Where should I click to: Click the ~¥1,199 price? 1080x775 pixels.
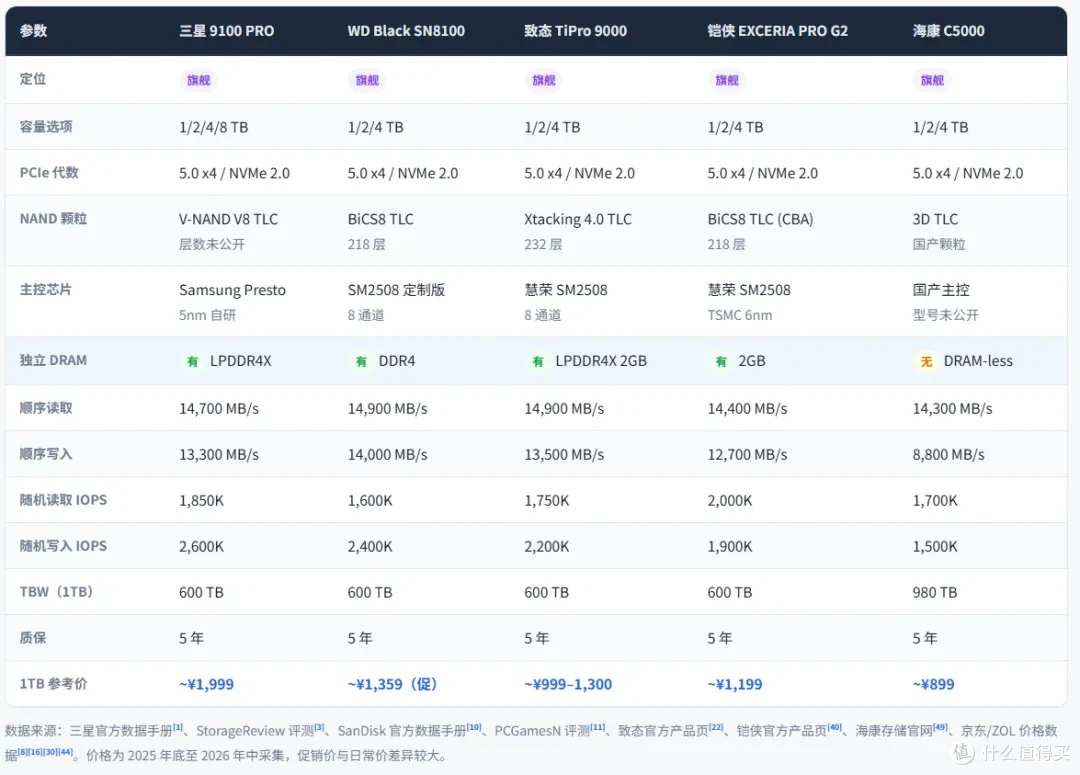tap(735, 684)
